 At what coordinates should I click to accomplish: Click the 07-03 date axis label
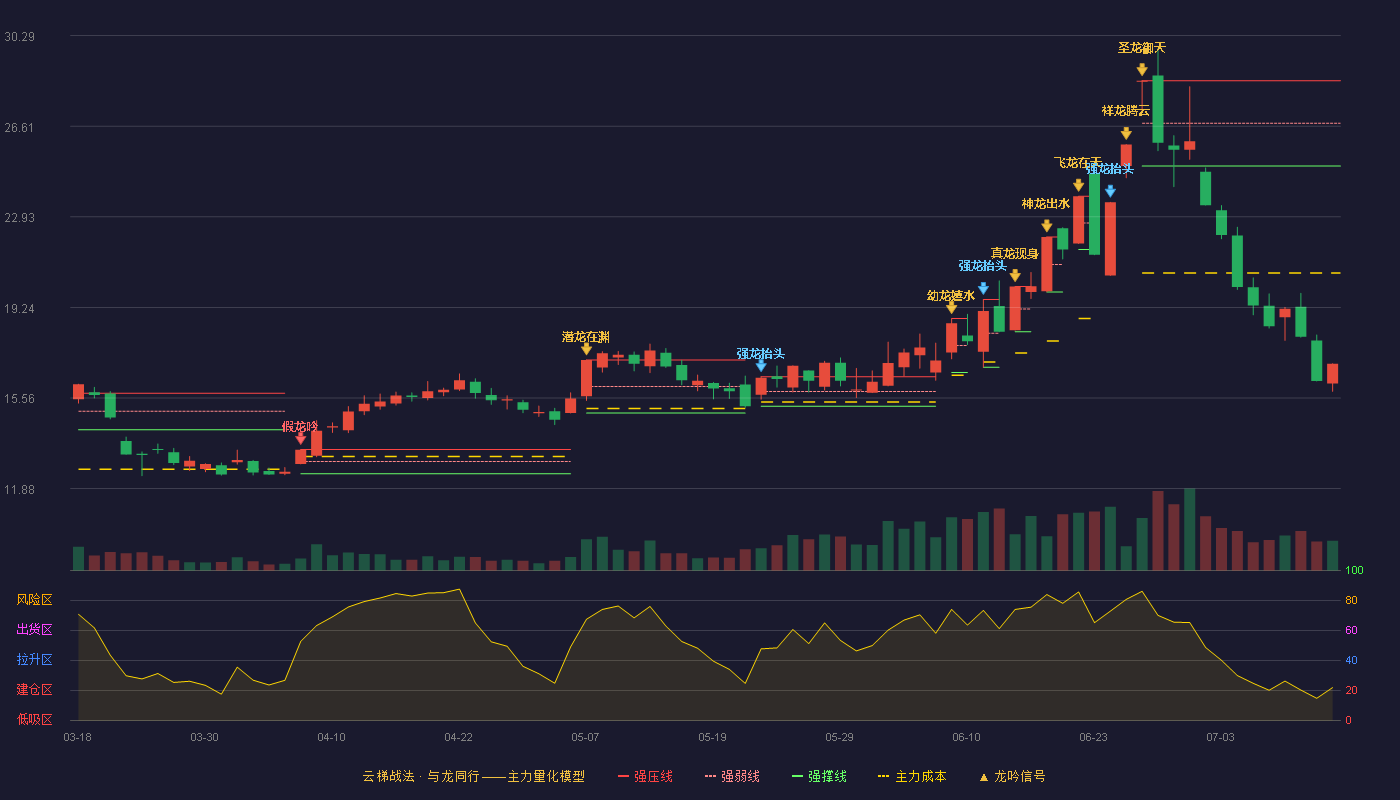coord(1220,737)
